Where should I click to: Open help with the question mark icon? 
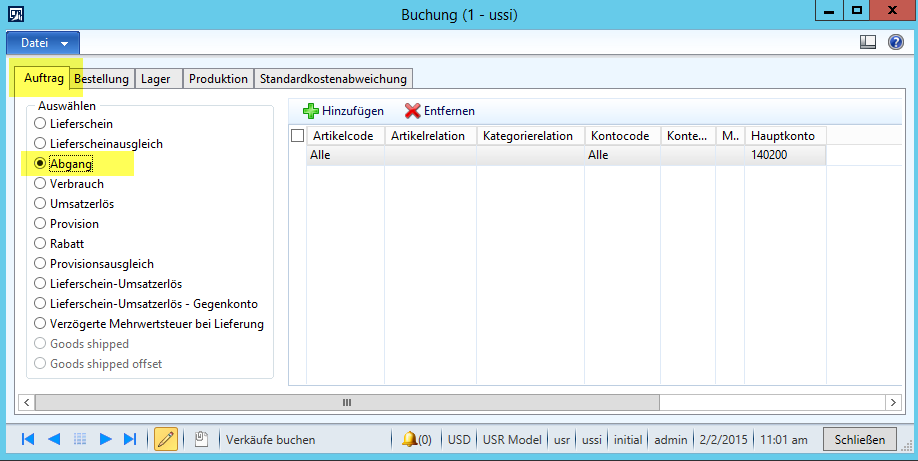tap(896, 43)
